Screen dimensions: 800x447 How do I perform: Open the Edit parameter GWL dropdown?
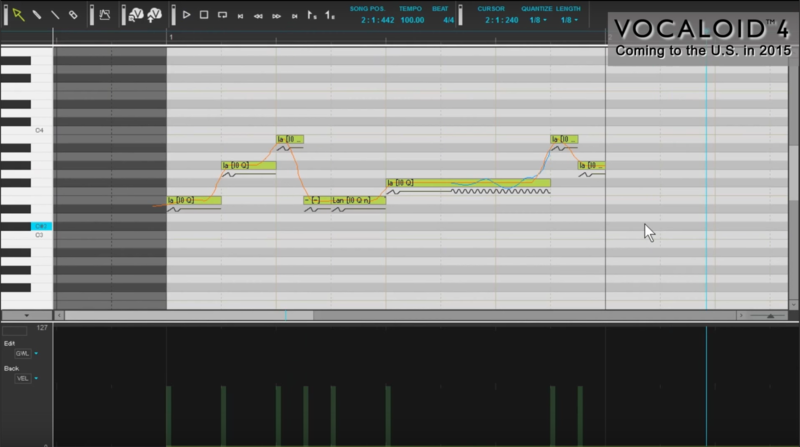[25, 353]
